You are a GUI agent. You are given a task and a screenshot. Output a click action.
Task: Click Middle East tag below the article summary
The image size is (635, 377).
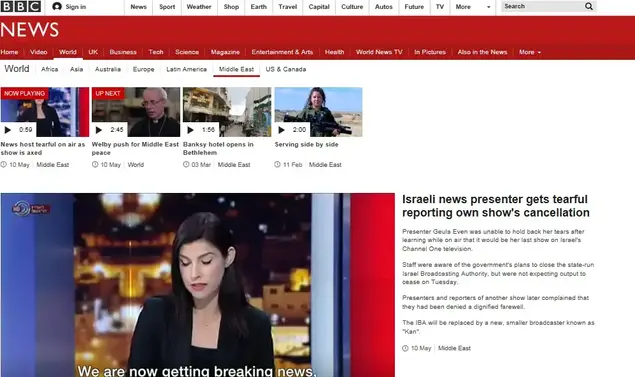pyautogui.click(x=454, y=348)
